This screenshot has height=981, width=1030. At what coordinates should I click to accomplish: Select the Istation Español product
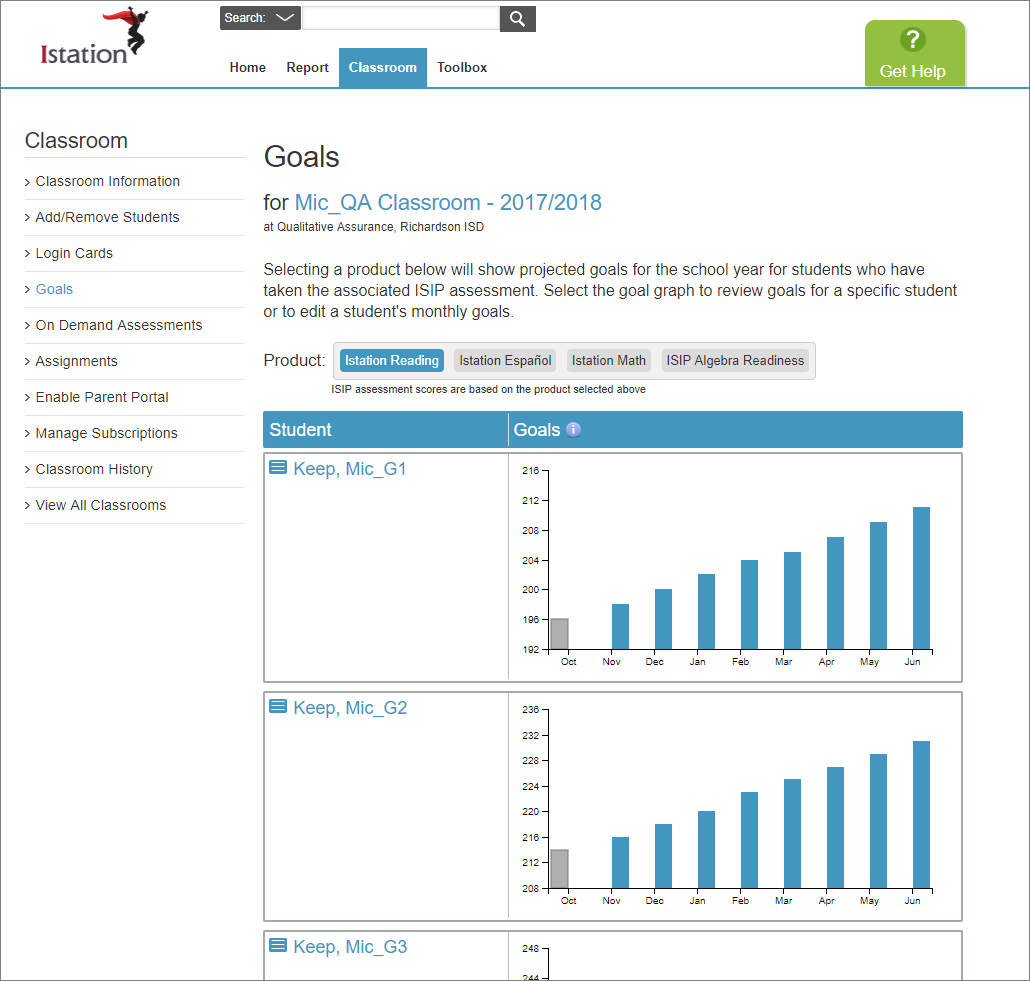pos(505,361)
